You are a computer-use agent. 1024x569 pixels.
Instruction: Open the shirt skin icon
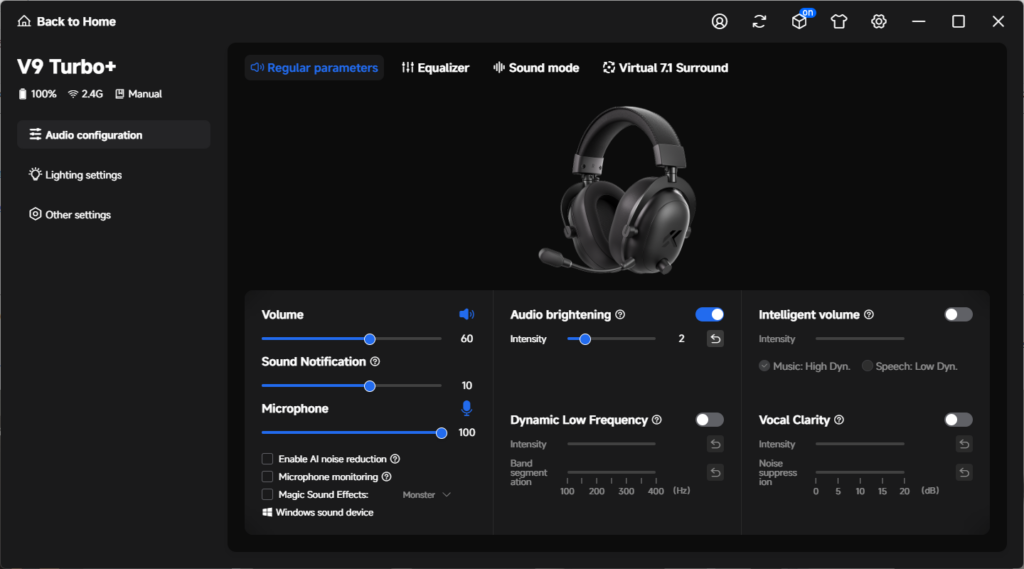pyautogui.click(x=839, y=22)
